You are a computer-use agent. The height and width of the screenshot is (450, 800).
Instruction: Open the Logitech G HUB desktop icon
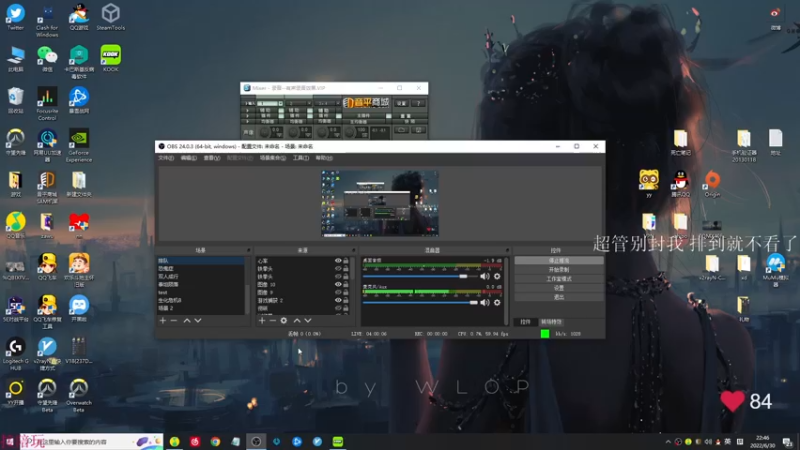tap(15, 354)
